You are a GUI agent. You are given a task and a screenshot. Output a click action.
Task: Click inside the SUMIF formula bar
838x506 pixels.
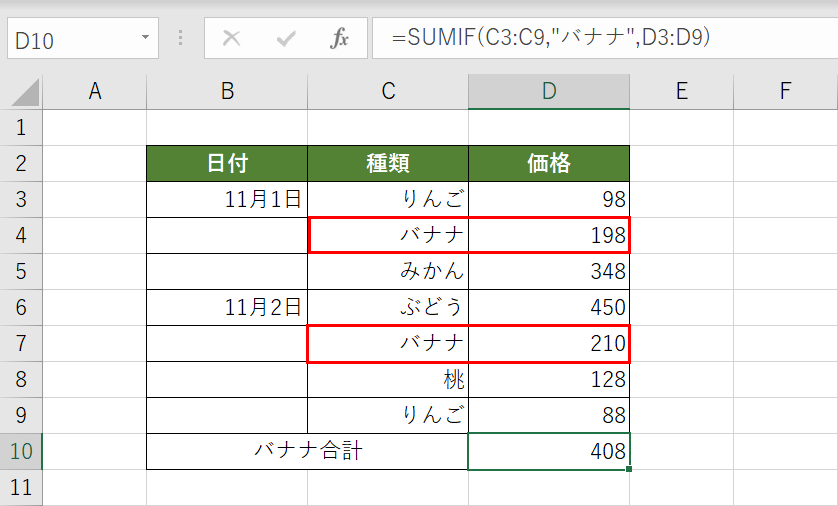pos(600,39)
